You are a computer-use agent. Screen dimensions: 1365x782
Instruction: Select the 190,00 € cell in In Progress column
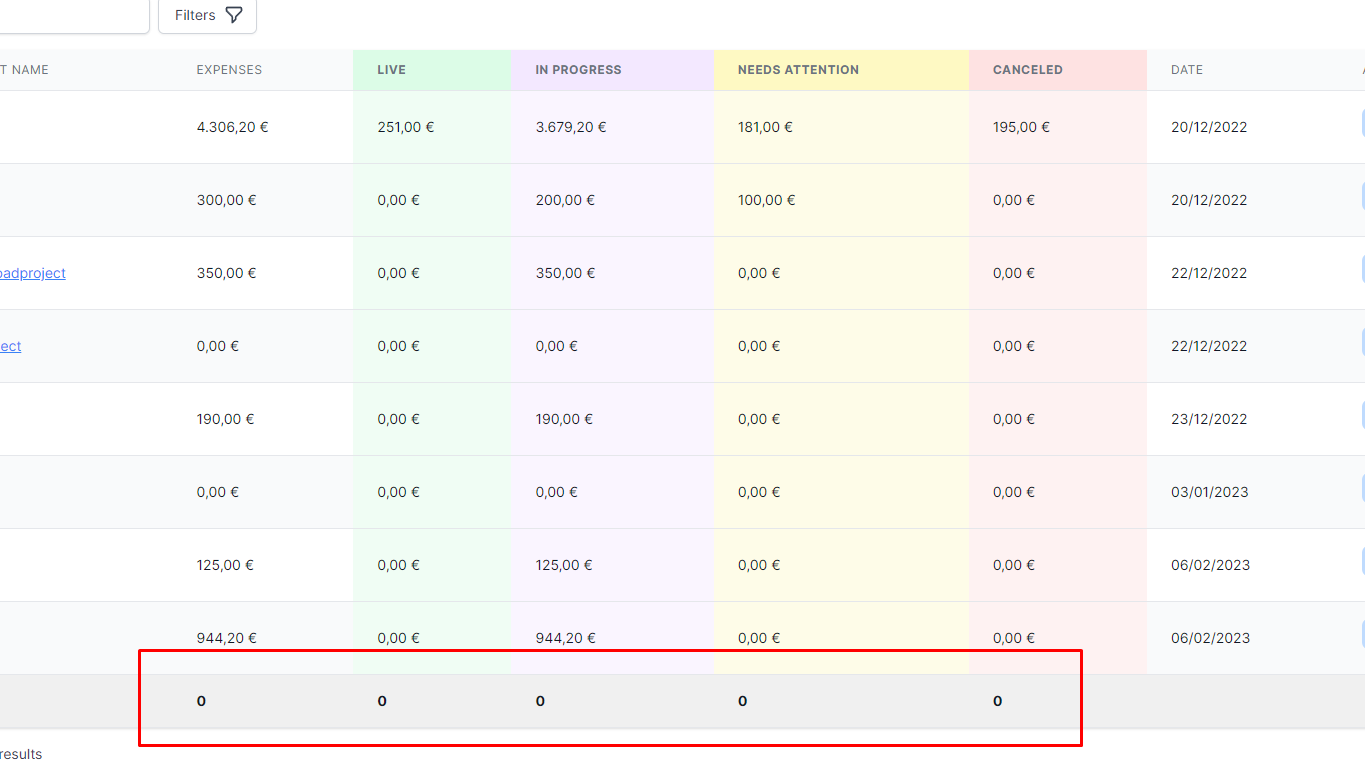[x=564, y=419]
